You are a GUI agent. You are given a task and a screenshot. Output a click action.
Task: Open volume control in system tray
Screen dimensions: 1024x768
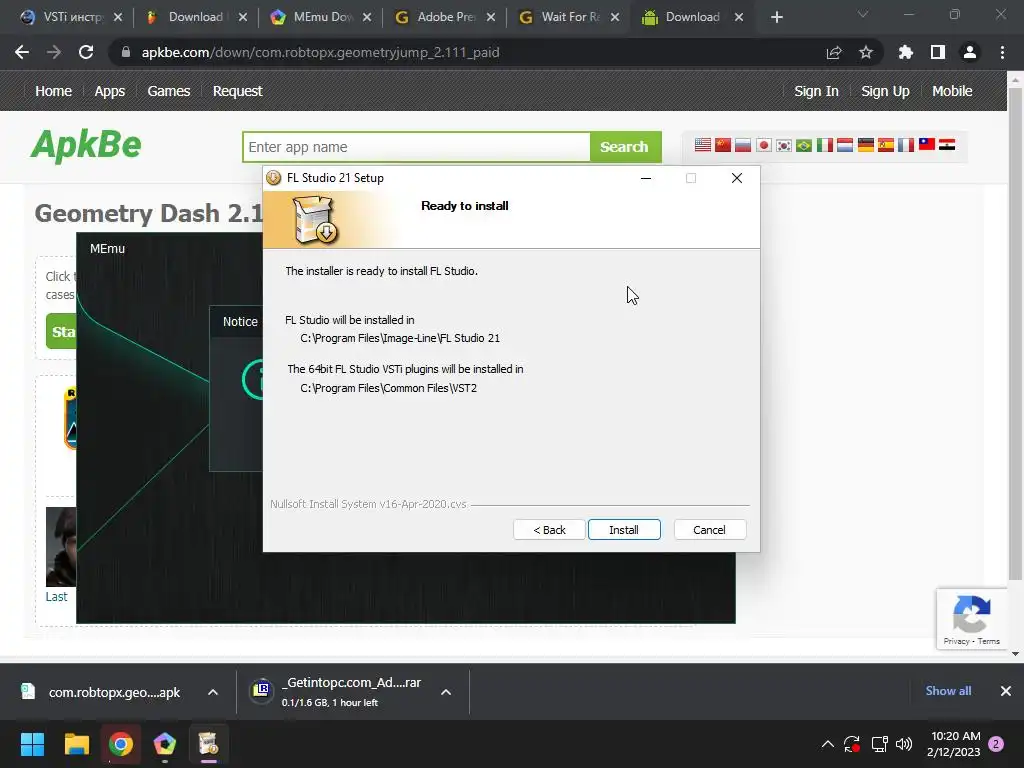point(904,744)
